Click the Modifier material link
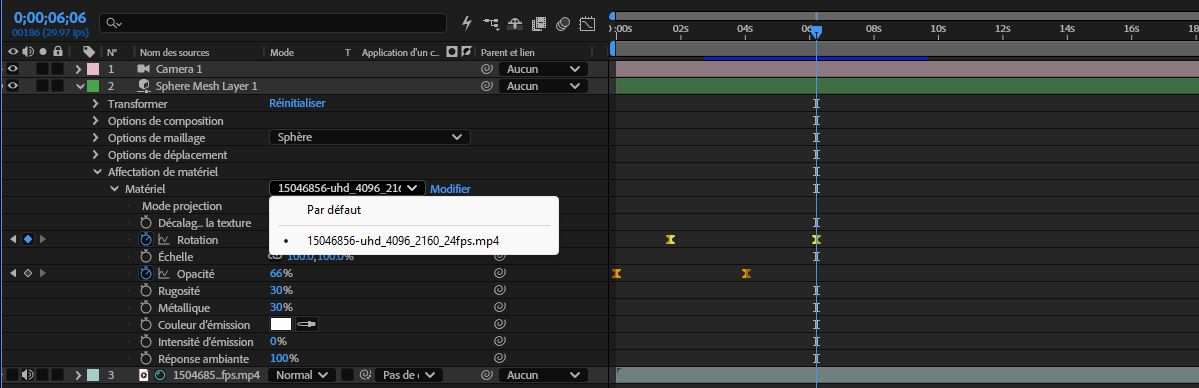1199x388 pixels. click(450, 189)
